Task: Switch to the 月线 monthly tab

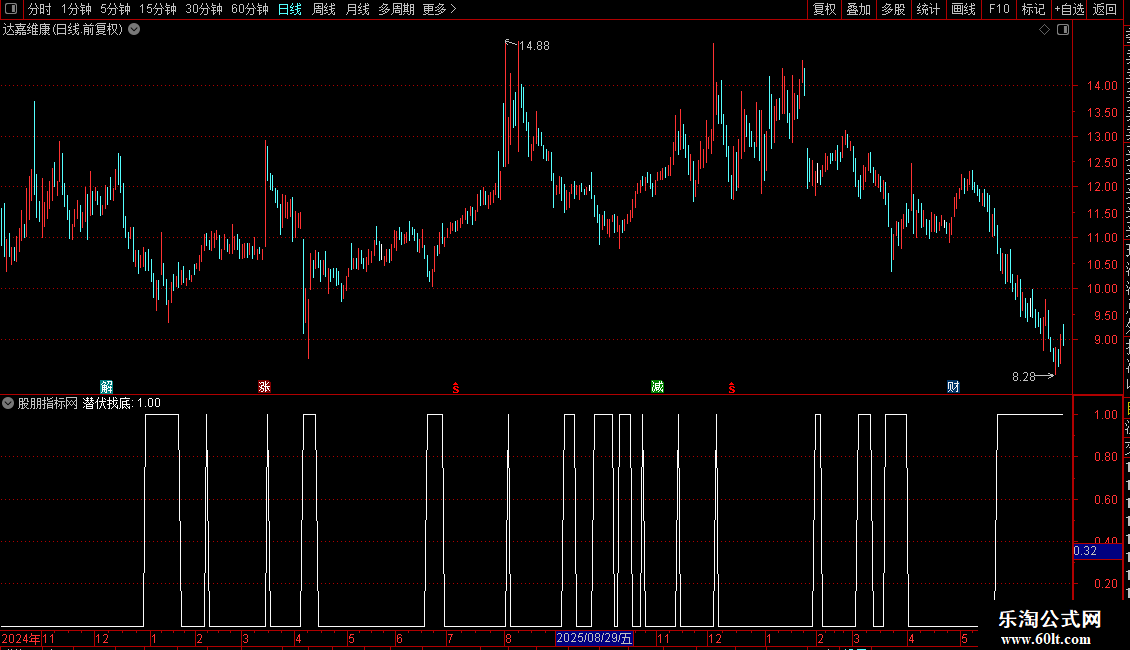Action: pyautogui.click(x=357, y=9)
